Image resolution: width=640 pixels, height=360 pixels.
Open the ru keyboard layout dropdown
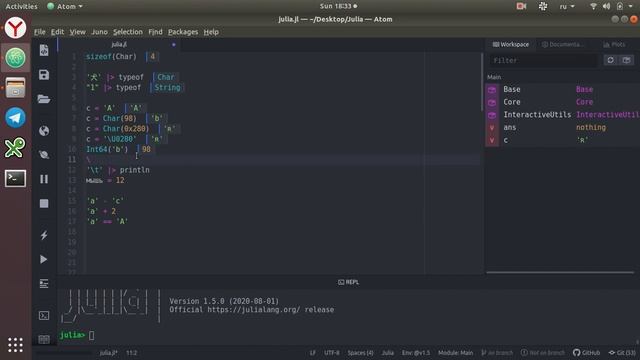point(567,6)
